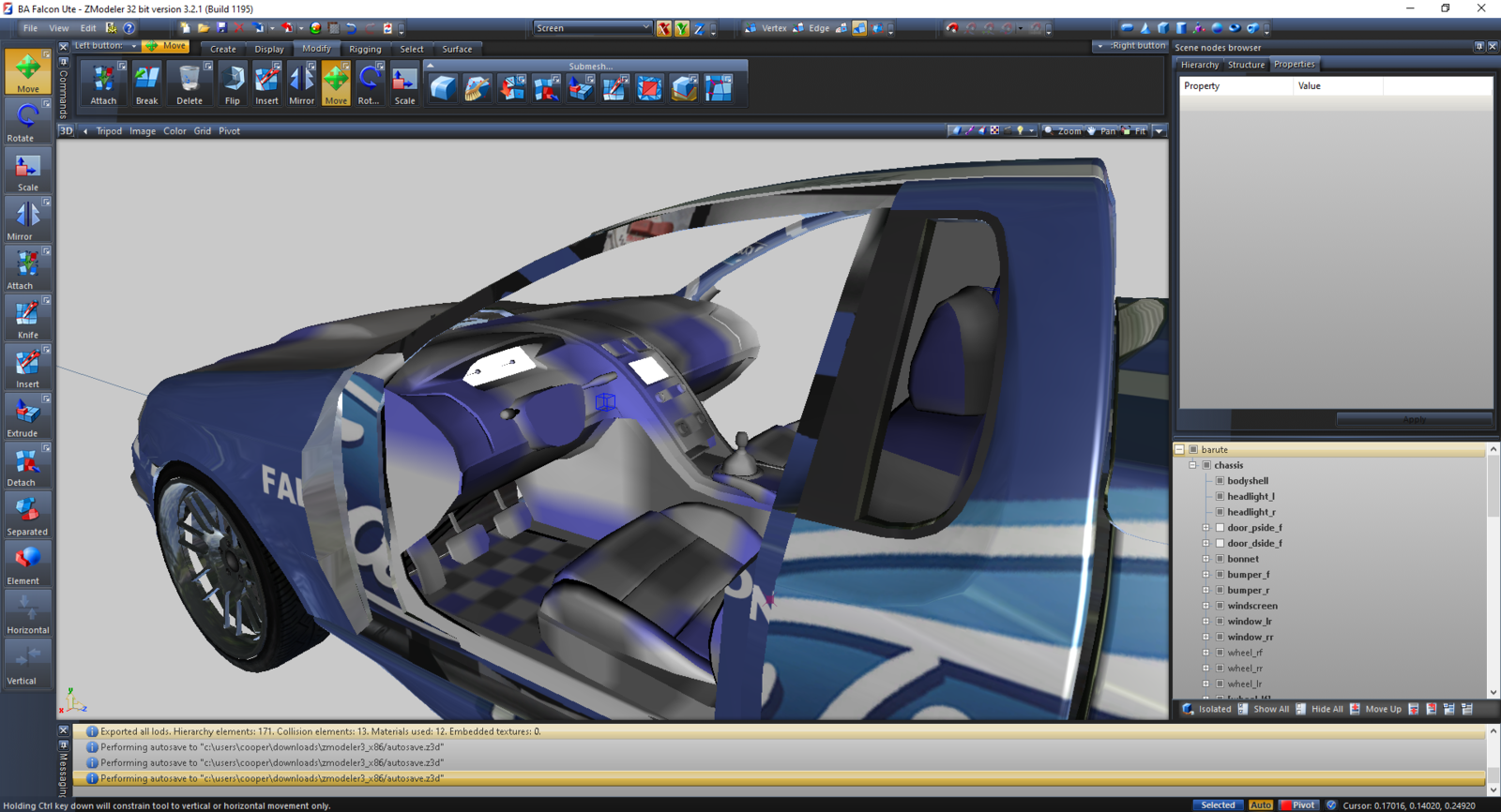Click the Break tool icon
The width and height of the screenshot is (1501, 812).
pos(146,83)
